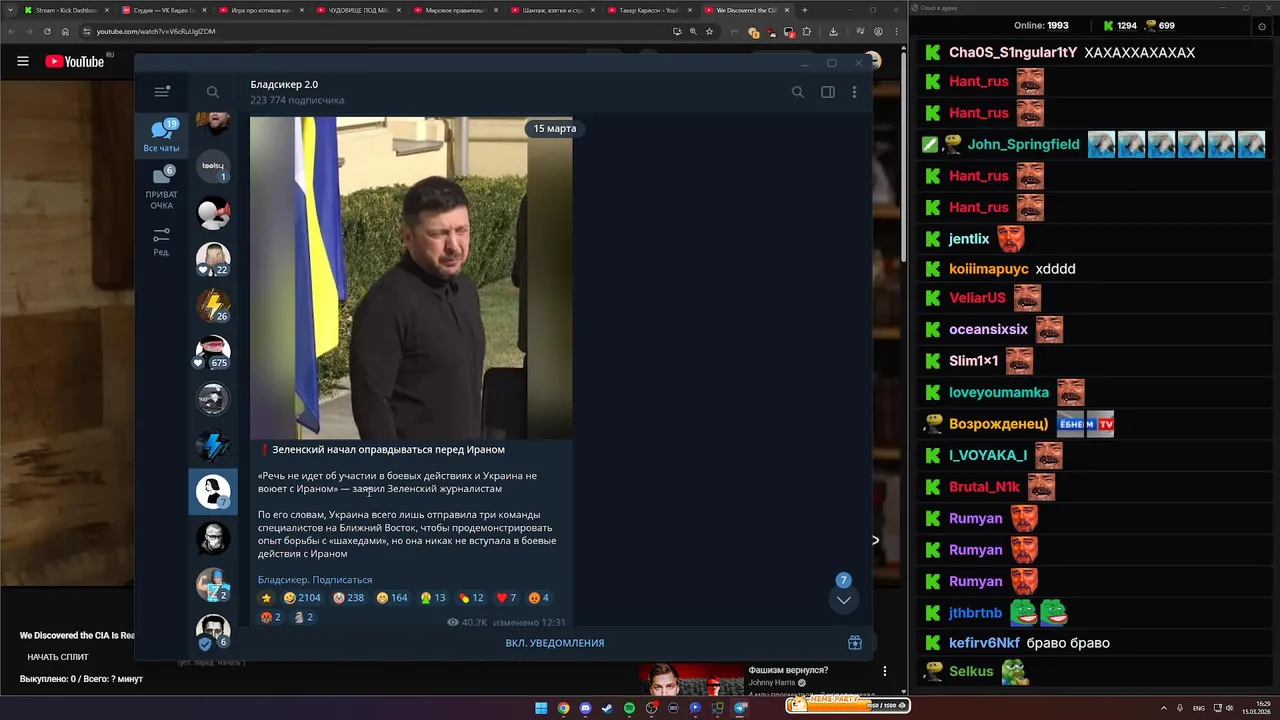Open the 'Все чаты' folder

point(162,136)
